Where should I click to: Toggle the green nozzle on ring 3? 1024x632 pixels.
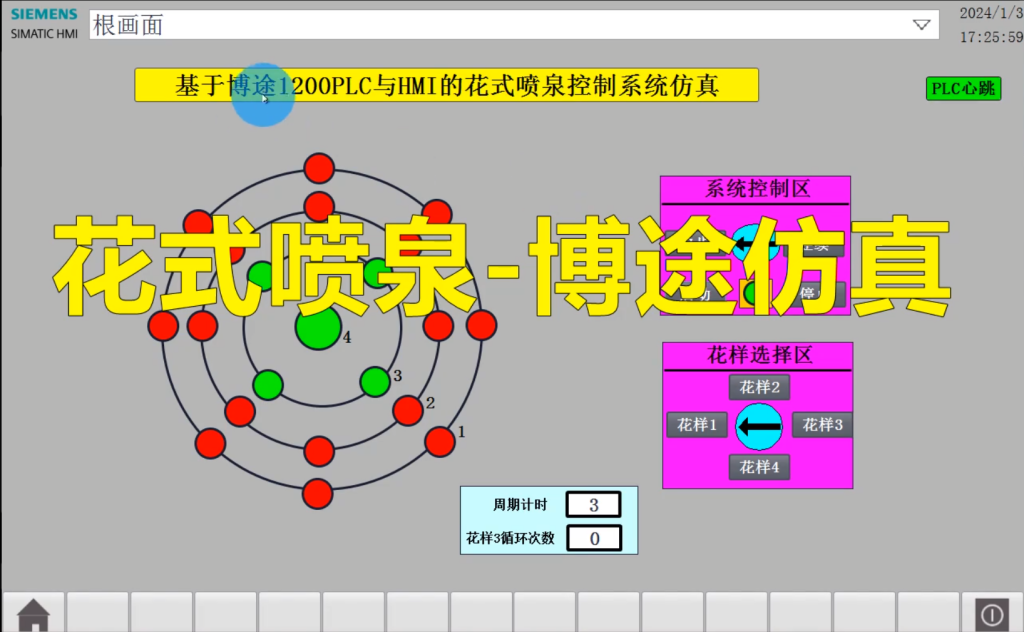(x=375, y=380)
